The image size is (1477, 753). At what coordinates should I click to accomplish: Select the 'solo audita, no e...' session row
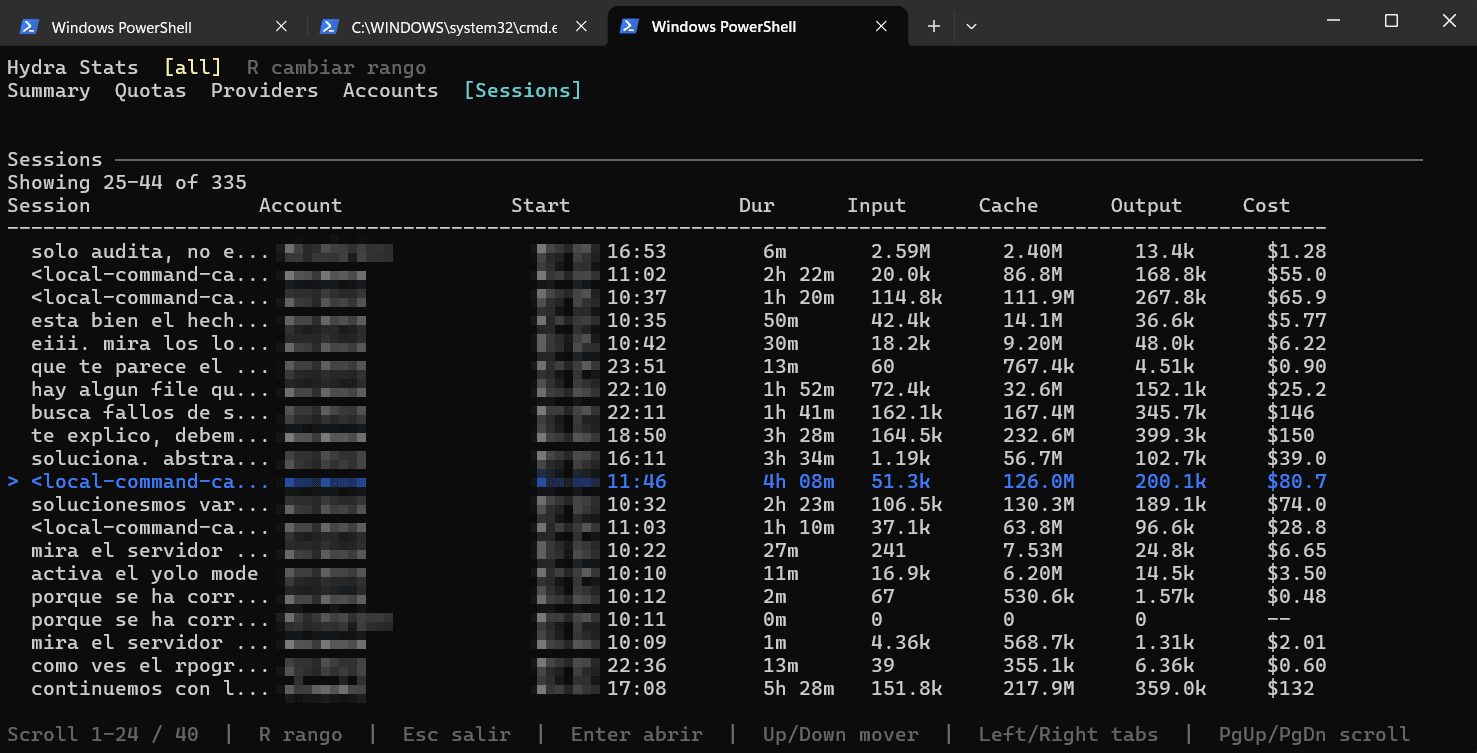point(667,251)
